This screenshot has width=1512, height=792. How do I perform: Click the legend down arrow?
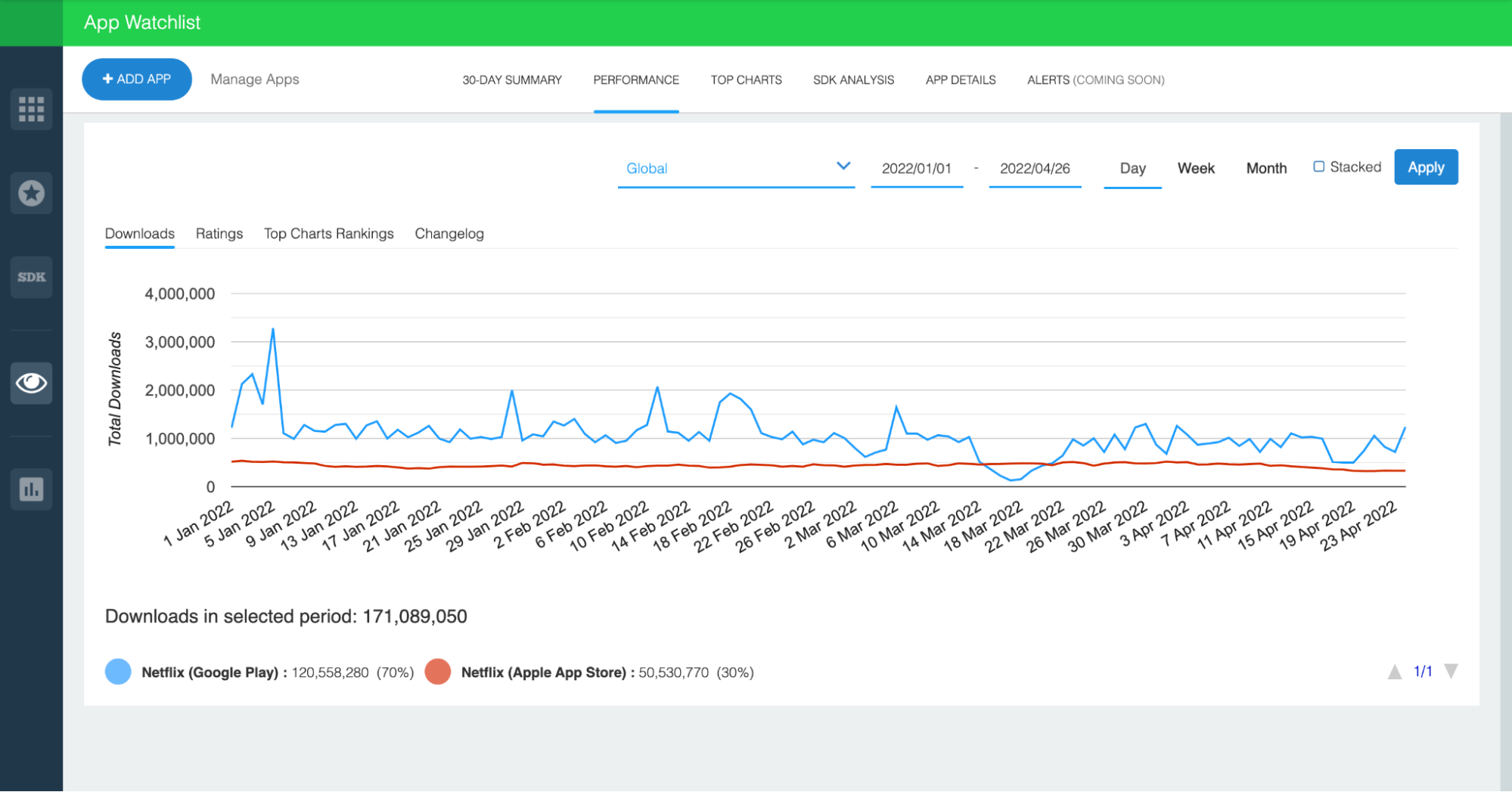(1451, 671)
